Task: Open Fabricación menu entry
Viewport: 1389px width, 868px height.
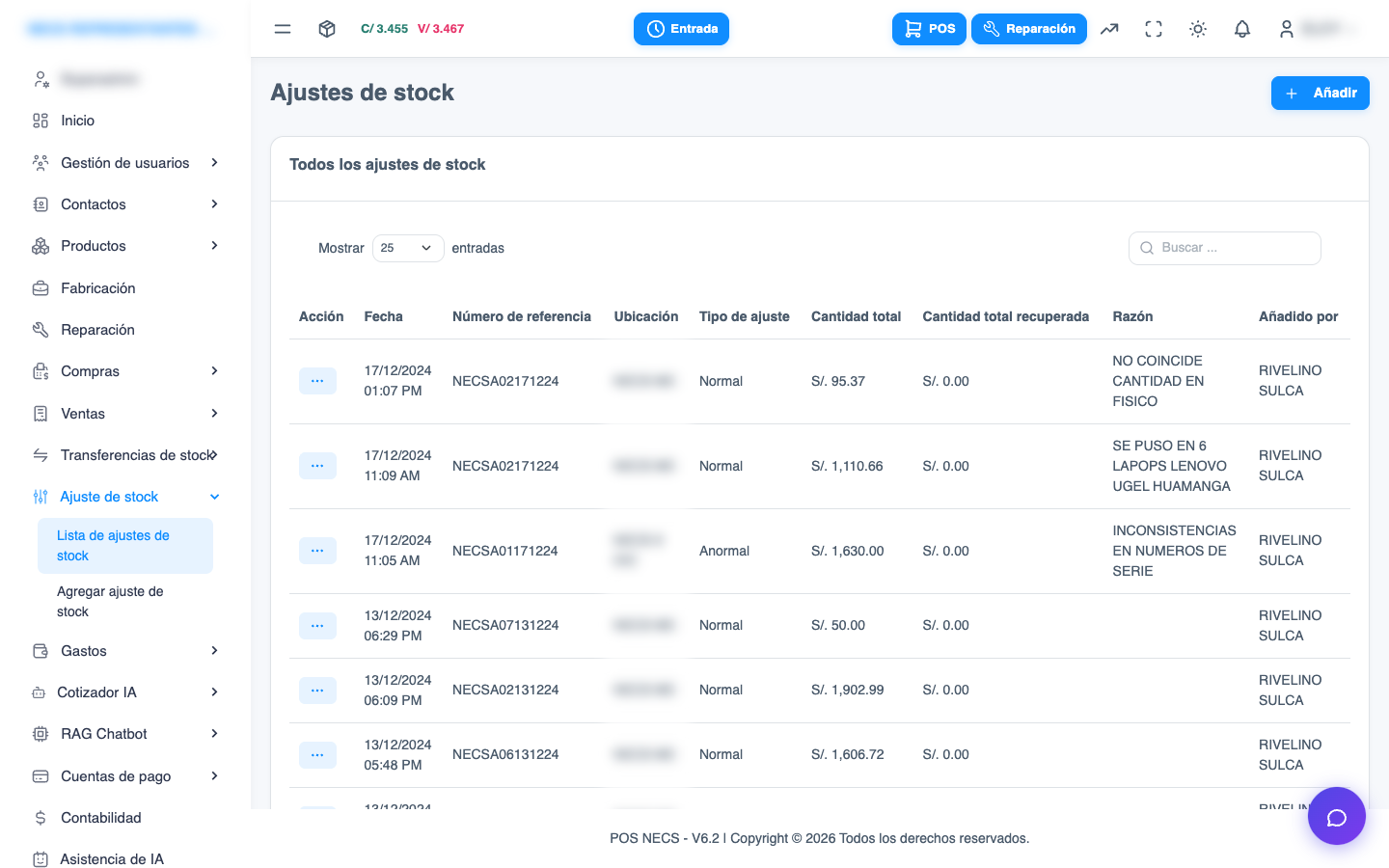Action: tap(98, 288)
